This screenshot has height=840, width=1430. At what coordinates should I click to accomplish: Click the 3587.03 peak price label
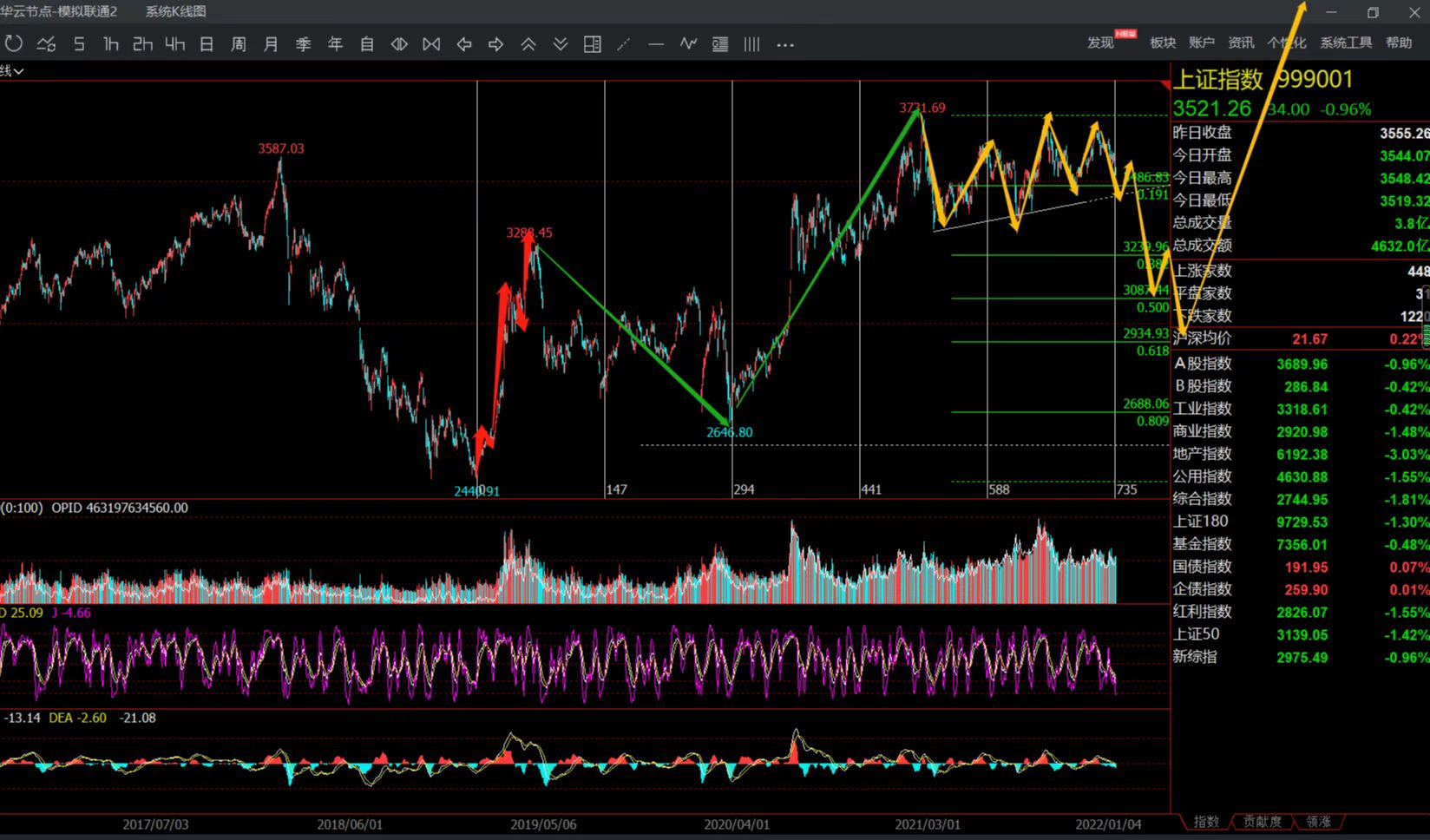click(281, 148)
